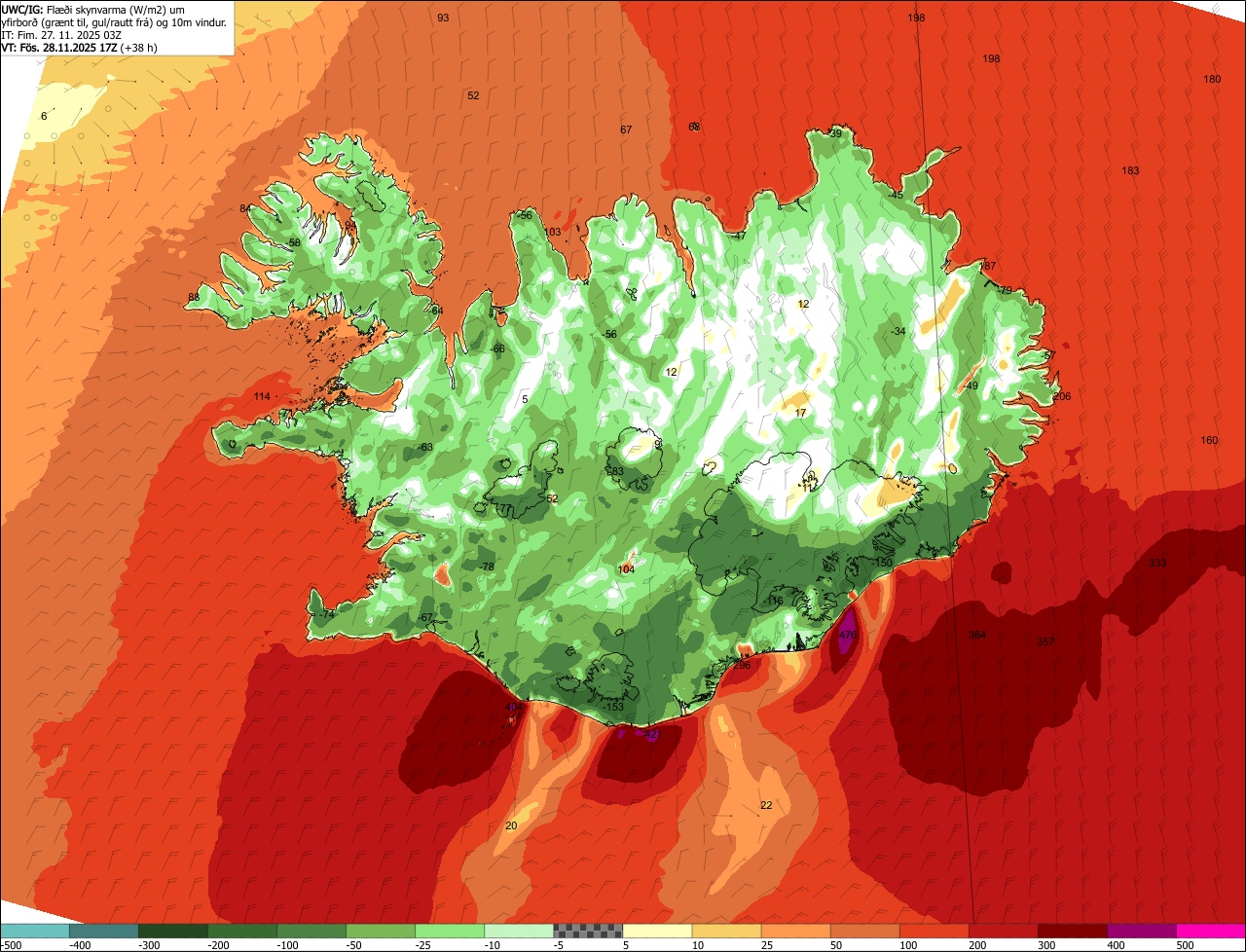1246x952 pixels.
Task: Click the map value 20 south of Iceland
Action: point(511,826)
